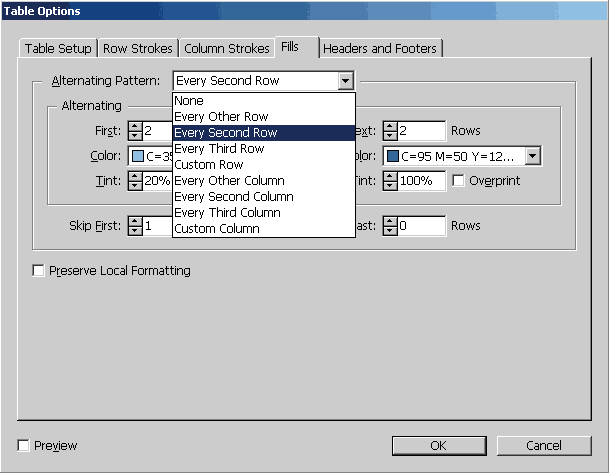The height and width of the screenshot is (473, 609).
Task: Click the dark blue Next color swatch
Action: click(x=393, y=156)
